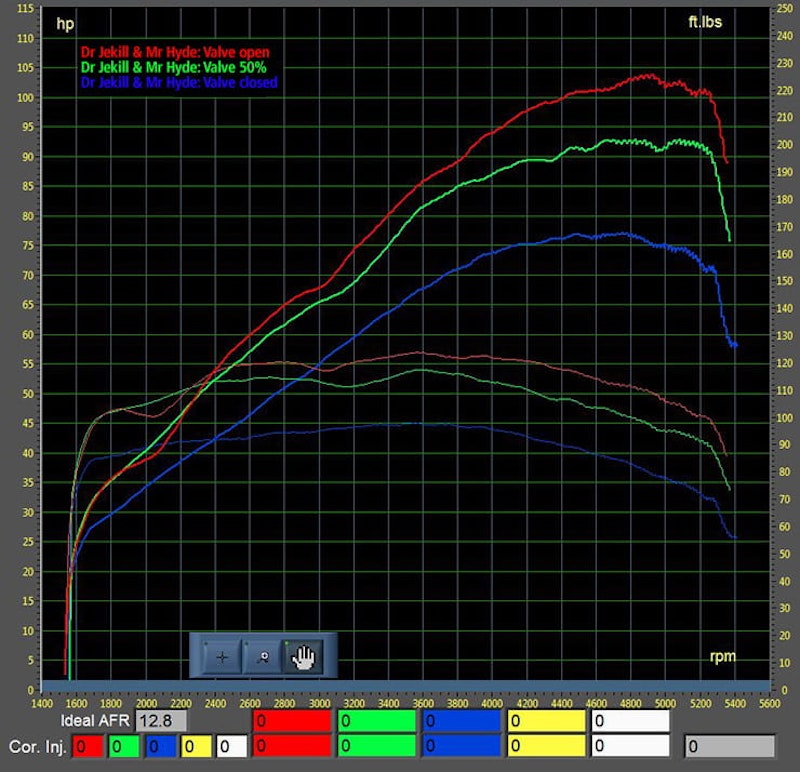The height and width of the screenshot is (772, 800).
Task: Click the 1400 rpm axis tick value
Action: click(x=42, y=704)
